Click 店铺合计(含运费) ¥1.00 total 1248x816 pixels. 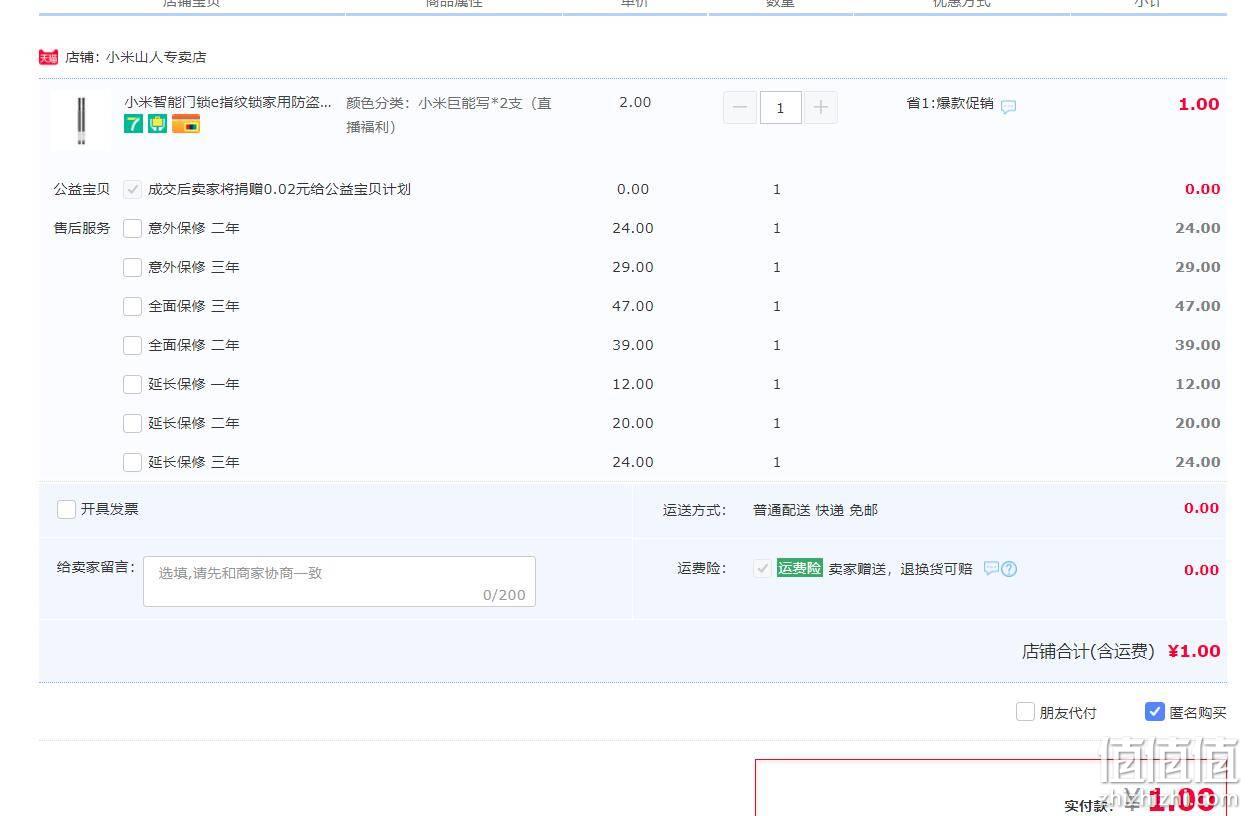[x=1121, y=651]
